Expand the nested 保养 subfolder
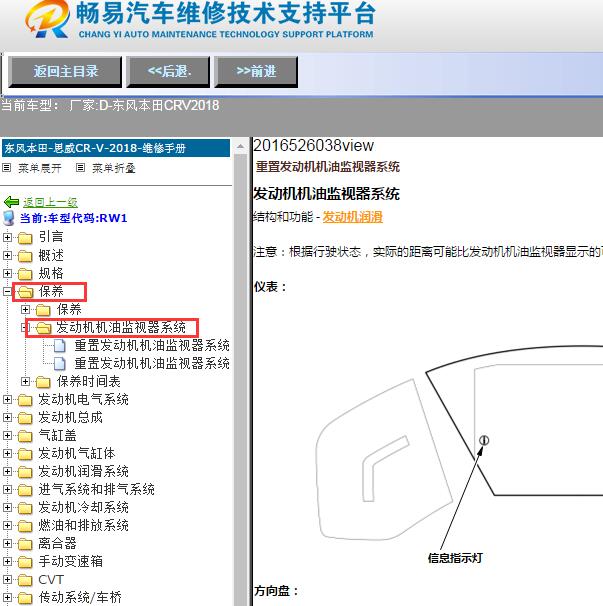This screenshot has height=606, width=603. click(25, 309)
